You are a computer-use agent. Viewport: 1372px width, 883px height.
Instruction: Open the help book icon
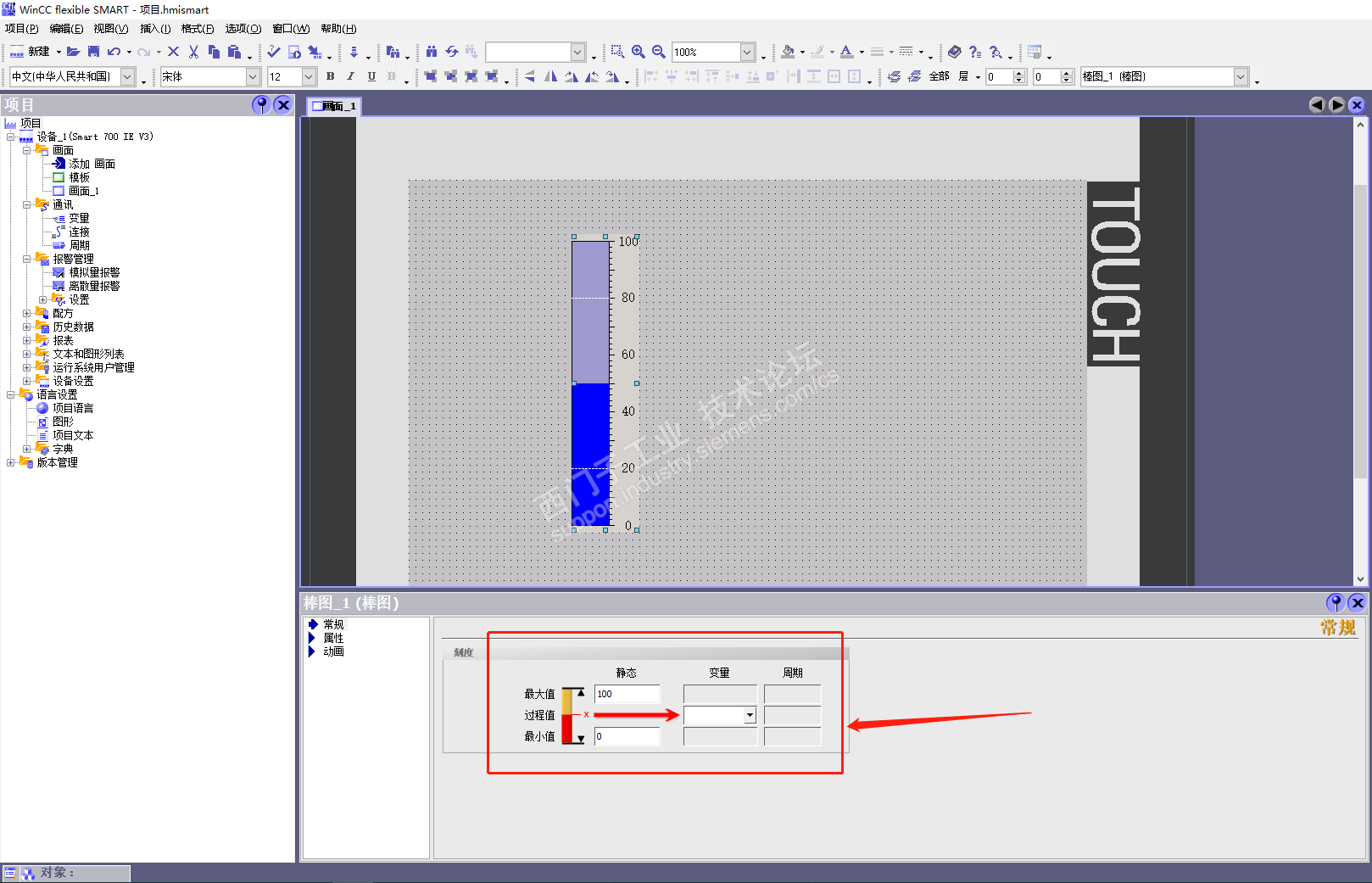tap(955, 52)
